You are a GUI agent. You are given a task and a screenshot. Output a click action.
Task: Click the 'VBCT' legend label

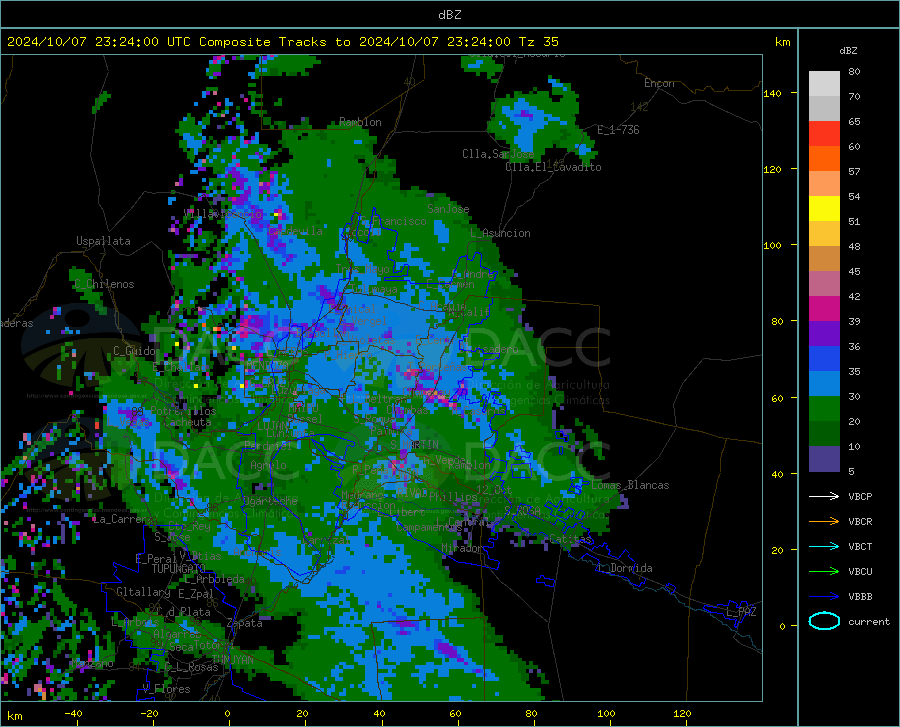coord(860,546)
